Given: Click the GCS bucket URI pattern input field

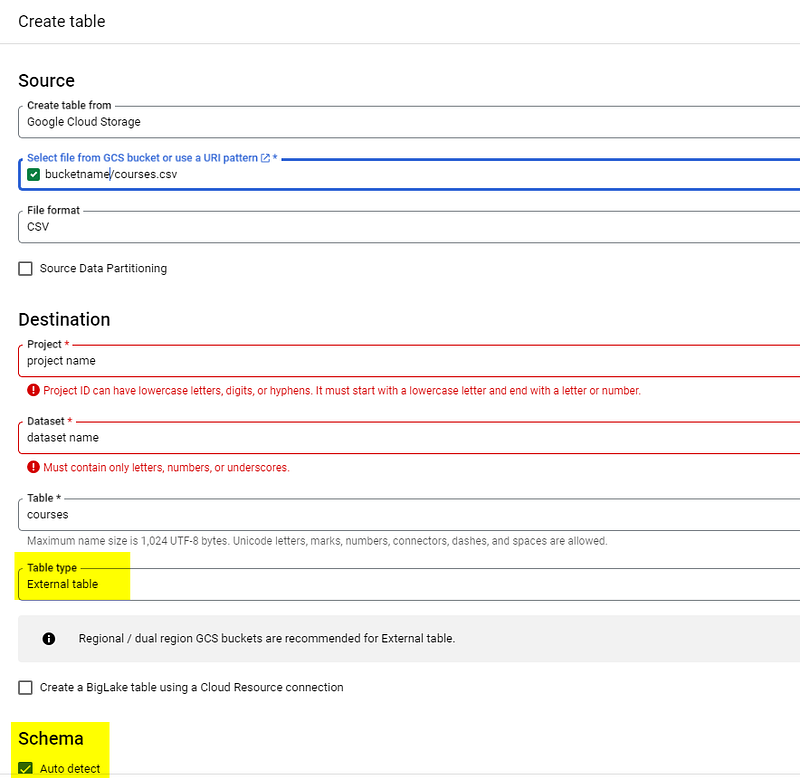Looking at the screenshot, I should 409,174.
